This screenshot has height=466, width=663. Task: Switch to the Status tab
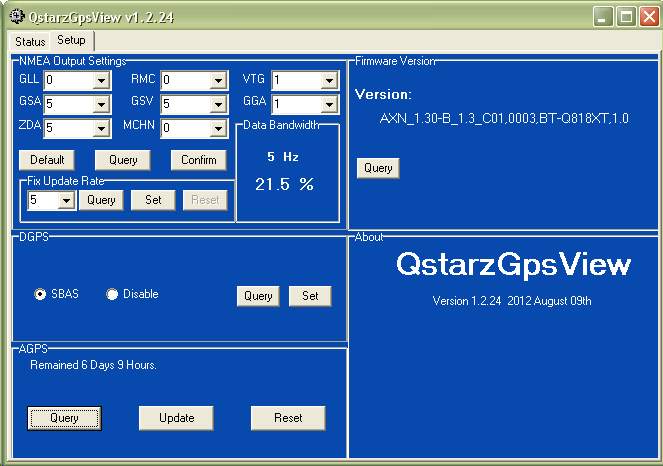click(x=30, y=41)
